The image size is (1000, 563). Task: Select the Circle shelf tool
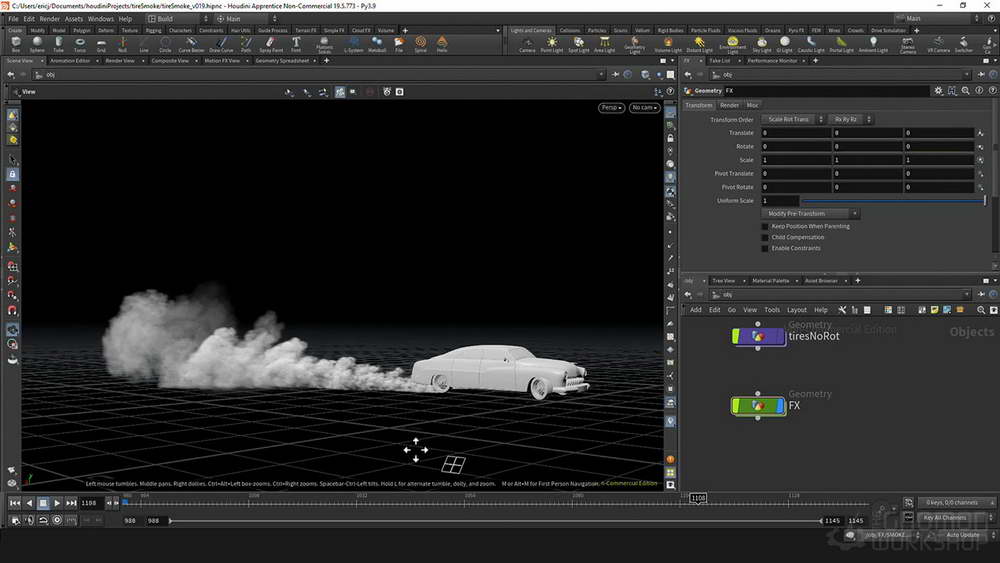[x=165, y=44]
